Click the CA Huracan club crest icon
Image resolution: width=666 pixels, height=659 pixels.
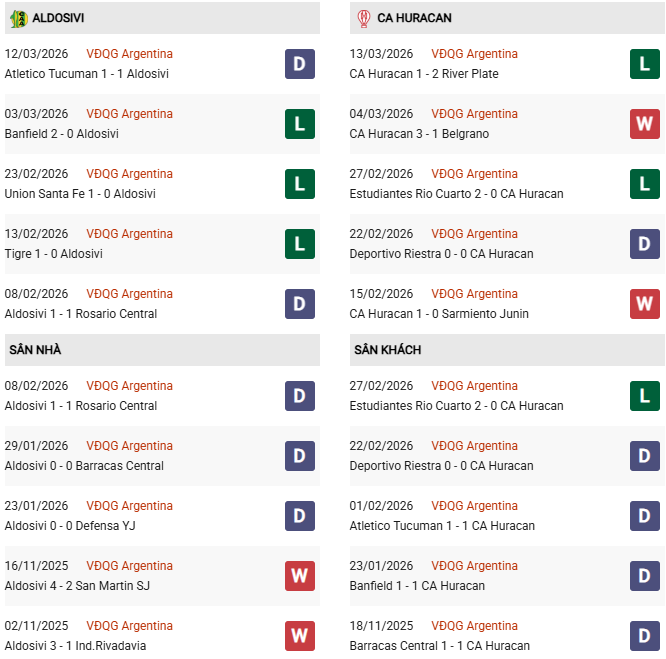tap(363, 18)
